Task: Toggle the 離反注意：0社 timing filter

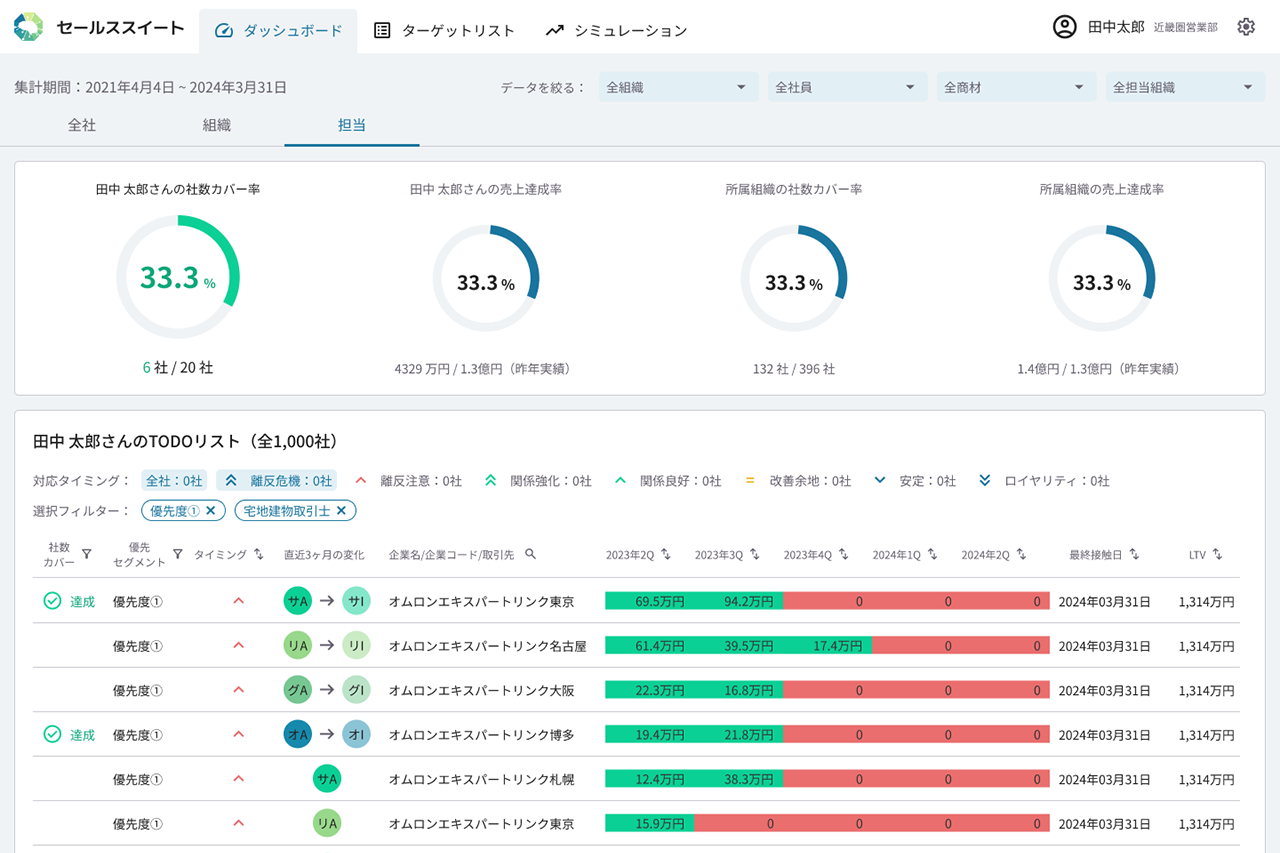Action: click(x=408, y=481)
